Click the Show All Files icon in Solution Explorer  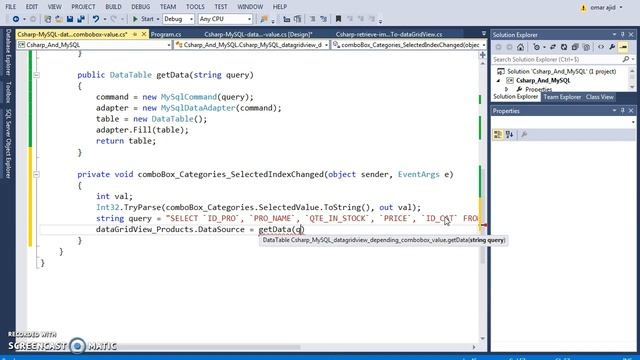click(x=586, y=47)
